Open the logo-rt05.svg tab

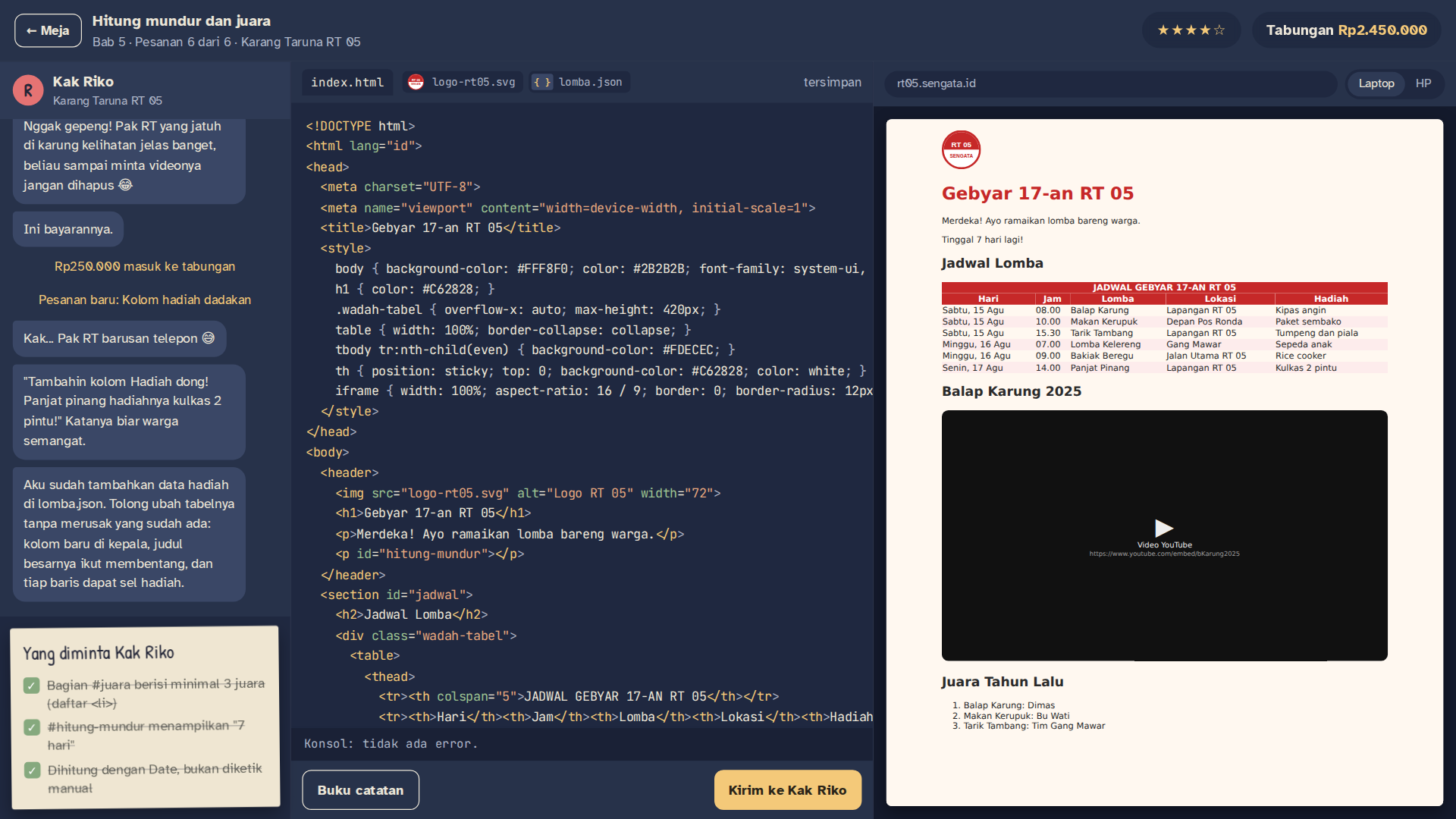pos(463,82)
